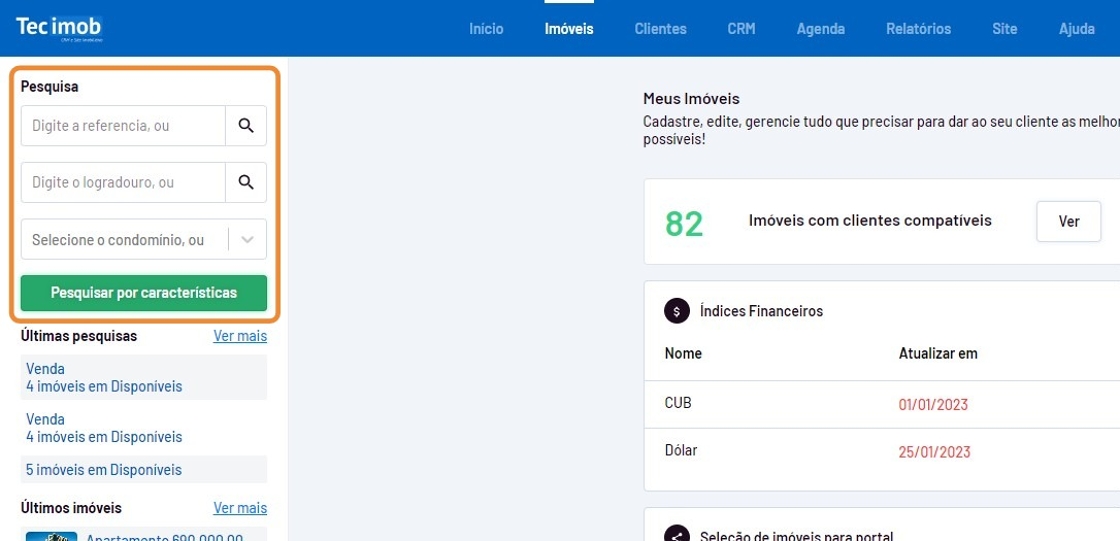Switch to the Imóveis tab

click(569, 29)
